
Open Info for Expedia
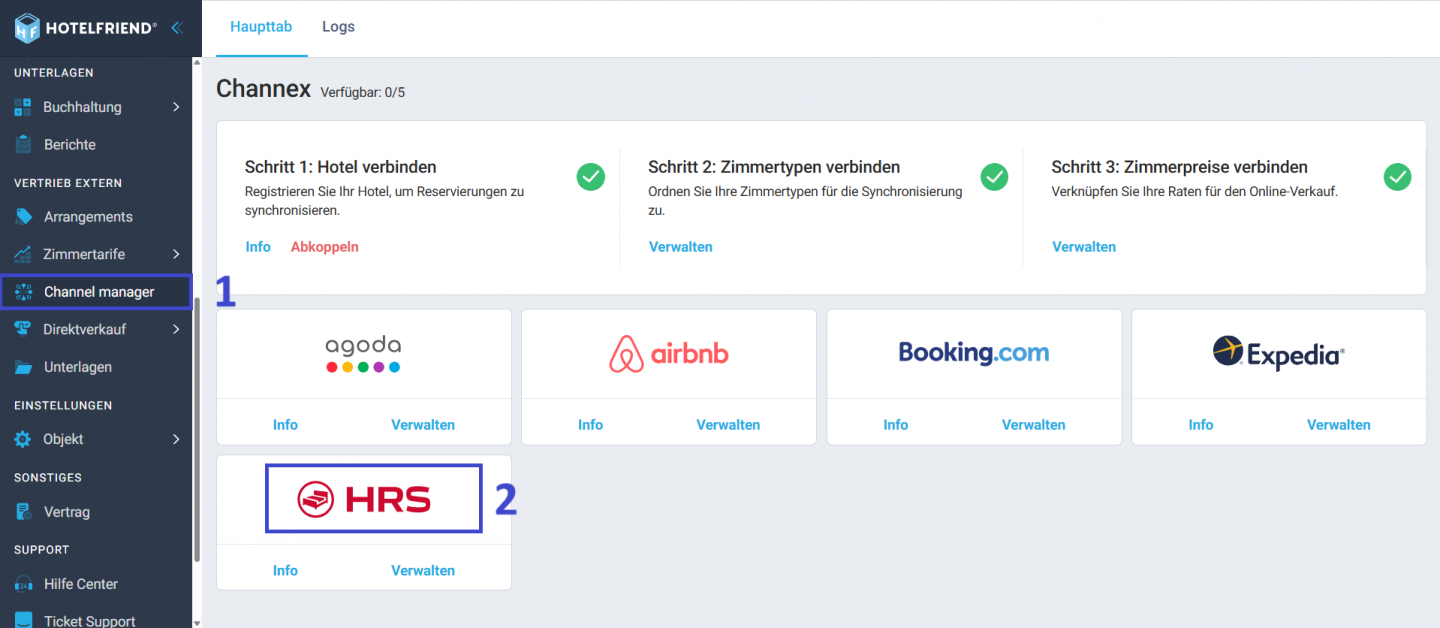coord(1201,425)
